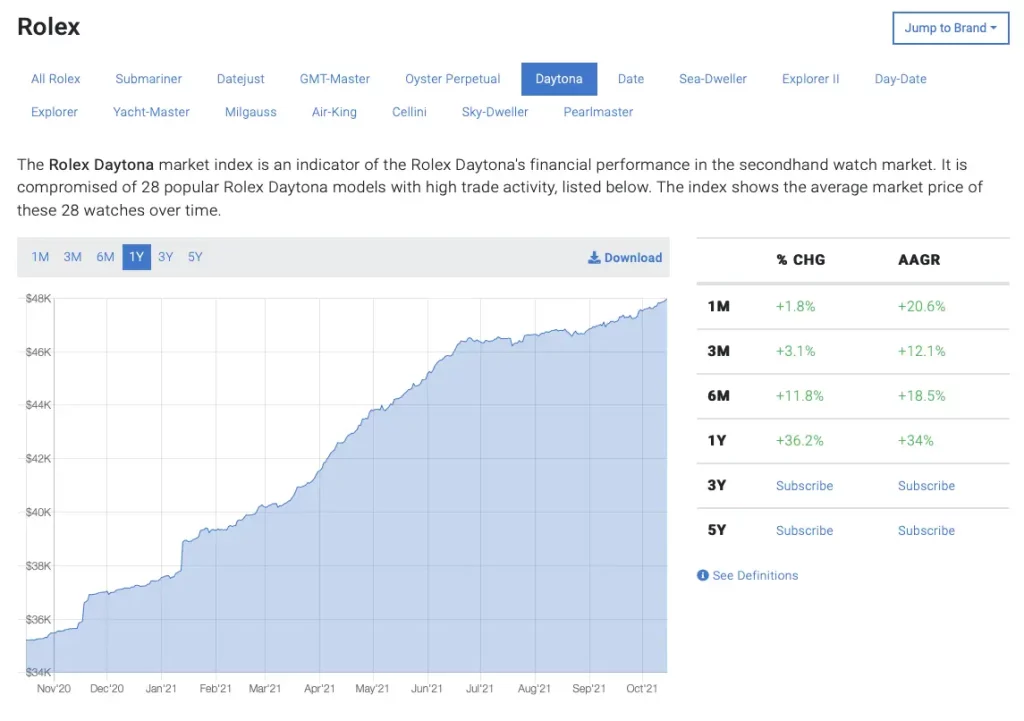Click the +3.1% 3M change value
The width and height of the screenshot is (1024, 721).
coord(795,351)
